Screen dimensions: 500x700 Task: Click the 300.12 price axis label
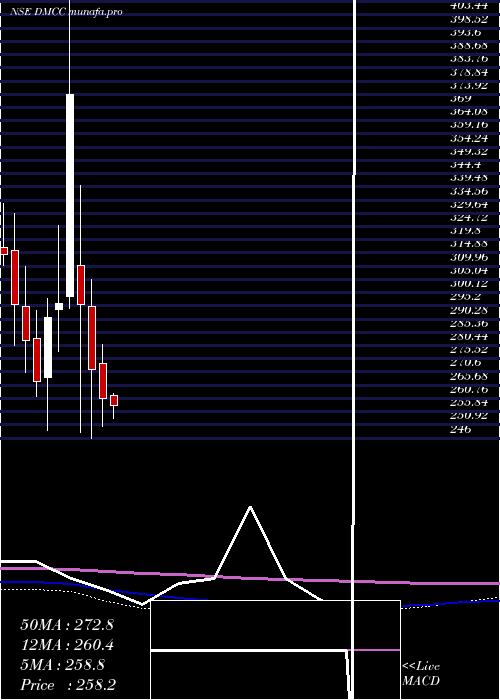point(469,283)
